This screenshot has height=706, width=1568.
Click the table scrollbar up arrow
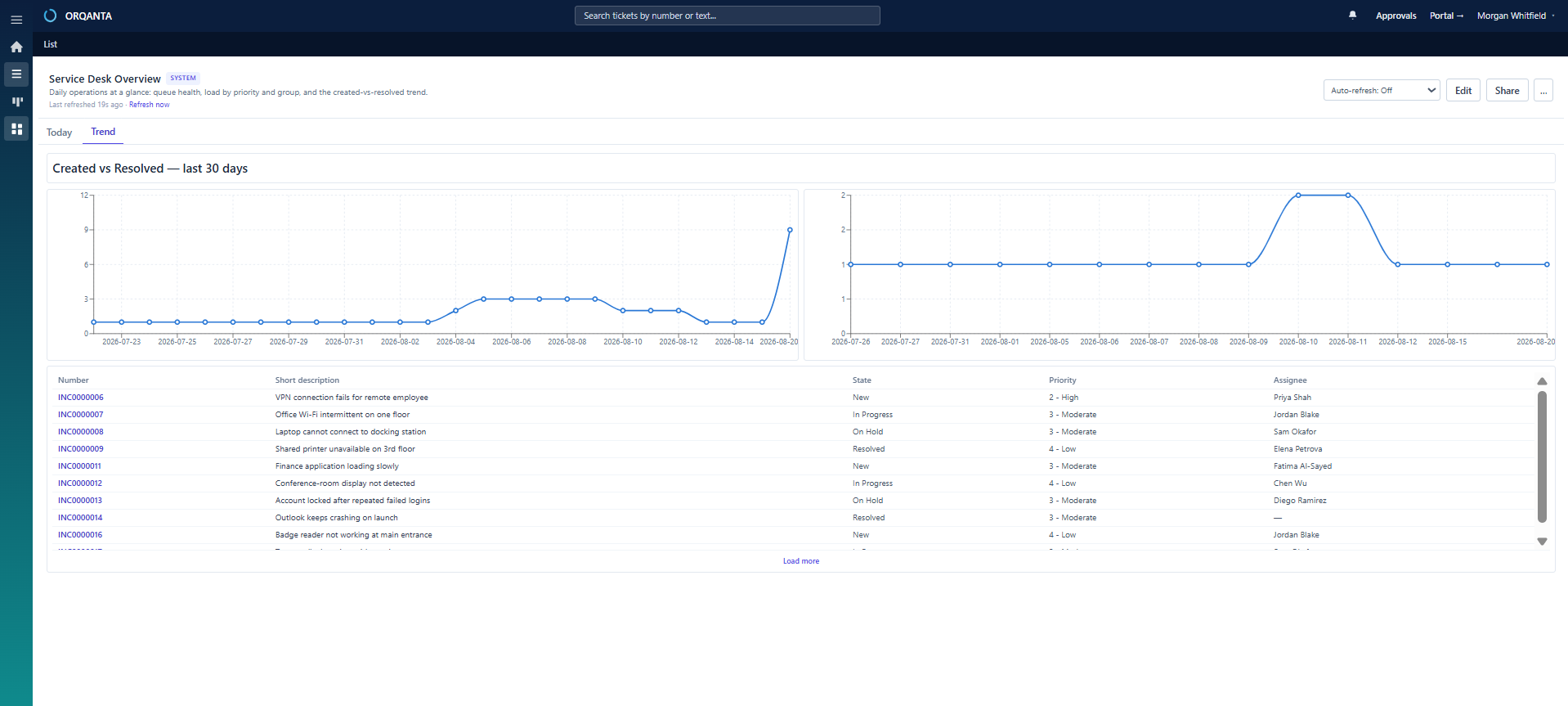coord(1542,381)
